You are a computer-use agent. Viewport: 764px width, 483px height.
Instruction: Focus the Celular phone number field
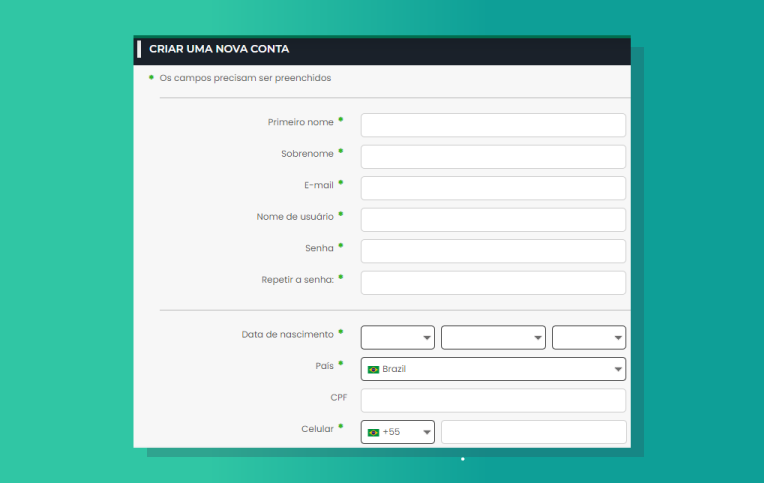(x=533, y=432)
